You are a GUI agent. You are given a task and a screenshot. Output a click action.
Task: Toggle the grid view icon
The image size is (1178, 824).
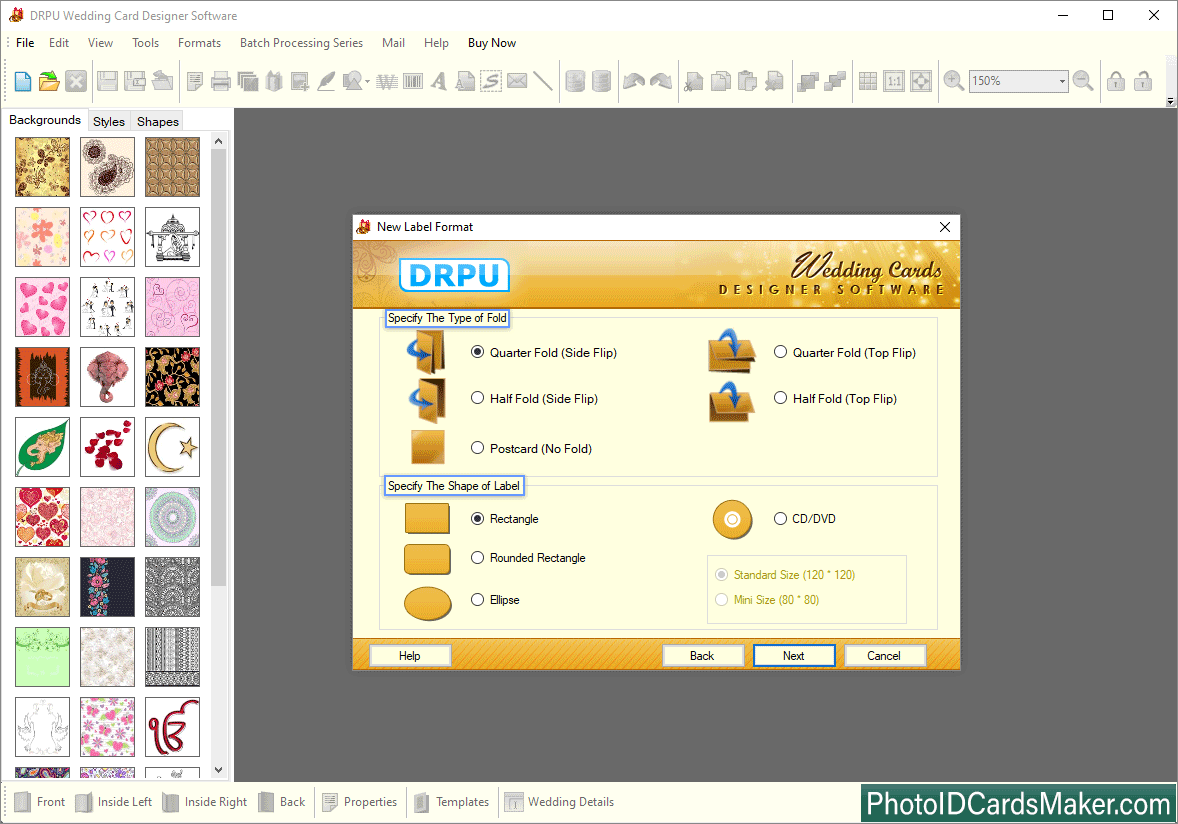(x=868, y=81)
